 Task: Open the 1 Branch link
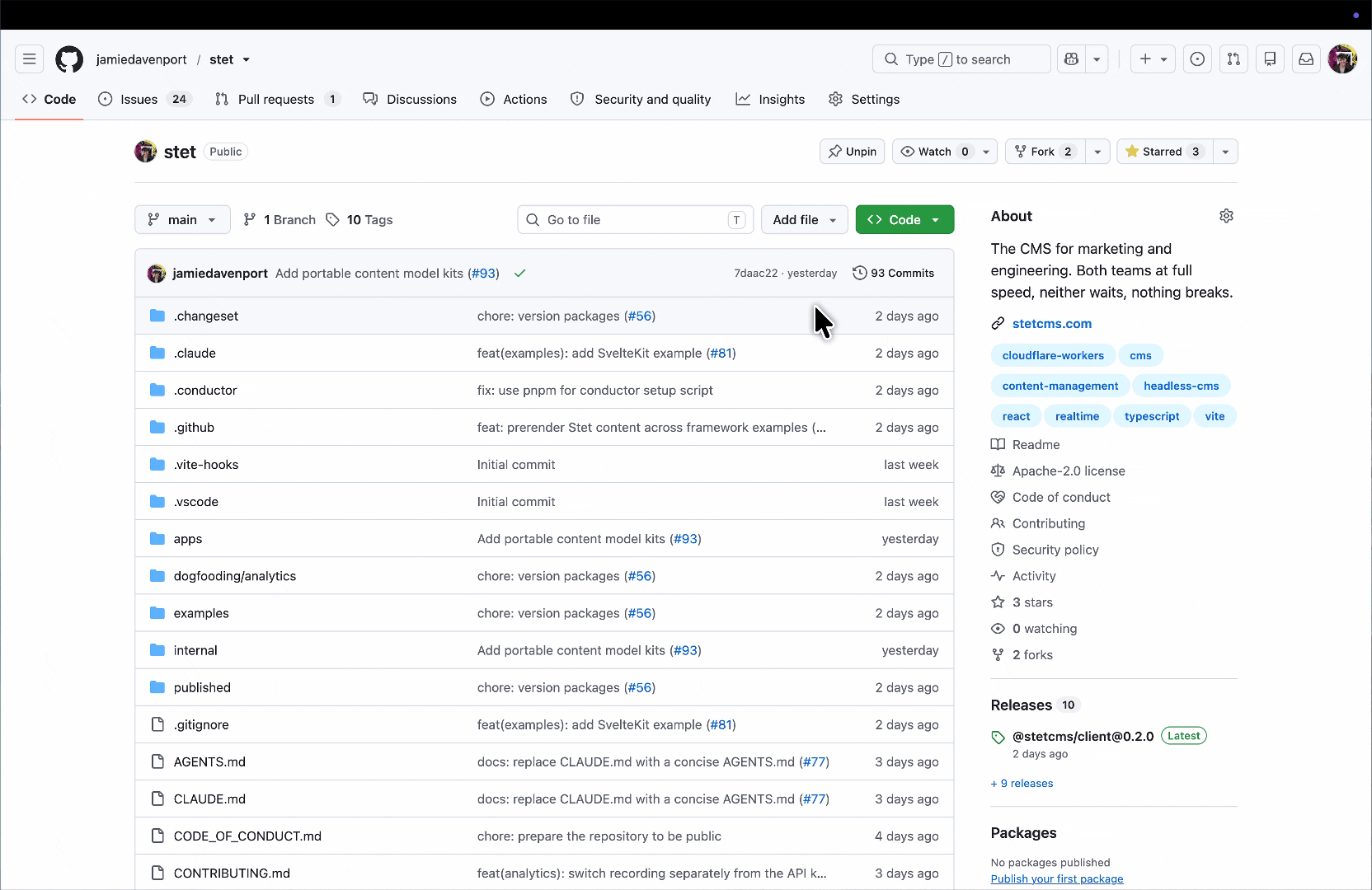pyautogui.click(x=280, y=220)
